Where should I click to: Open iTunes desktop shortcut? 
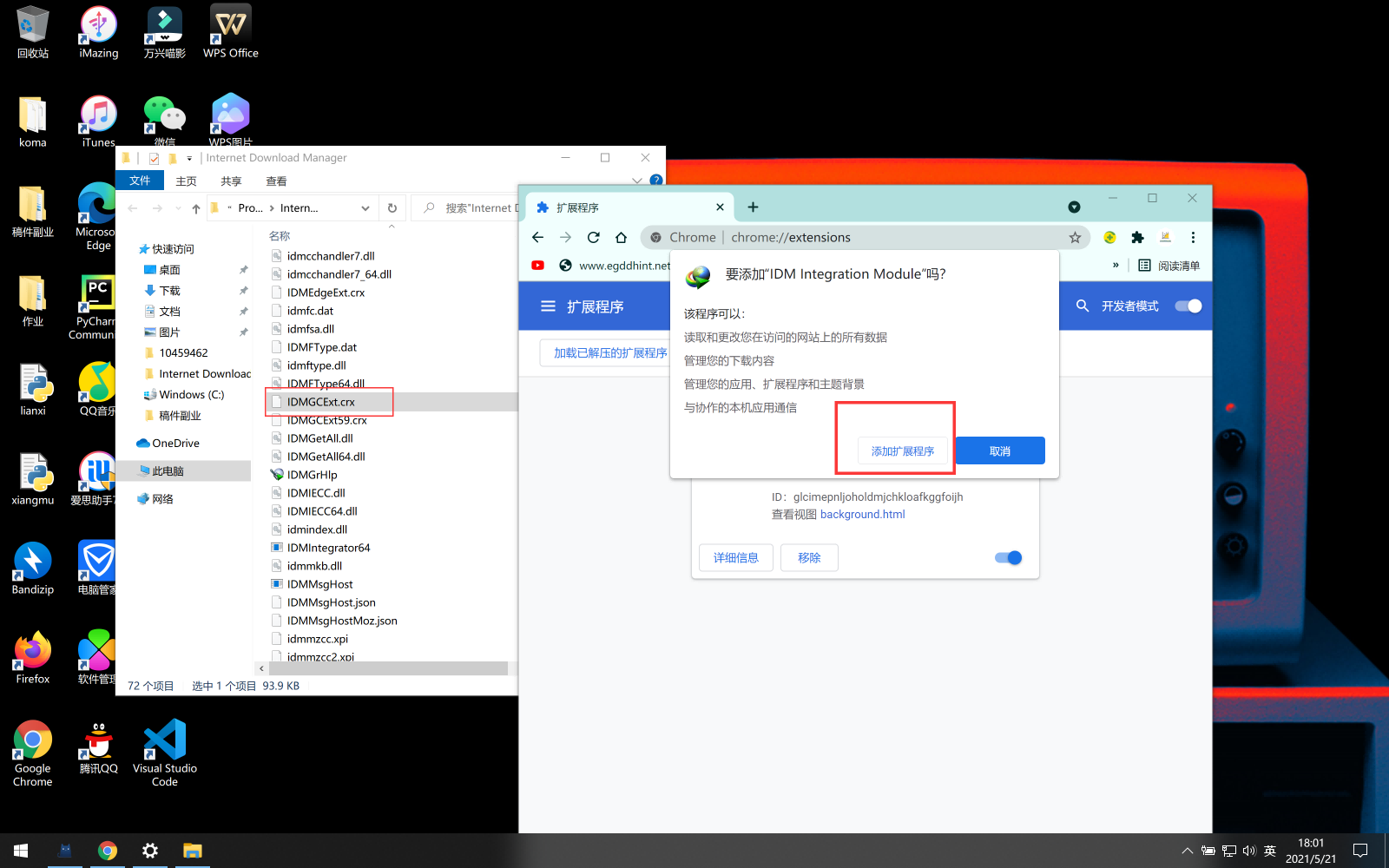(99, 122)
